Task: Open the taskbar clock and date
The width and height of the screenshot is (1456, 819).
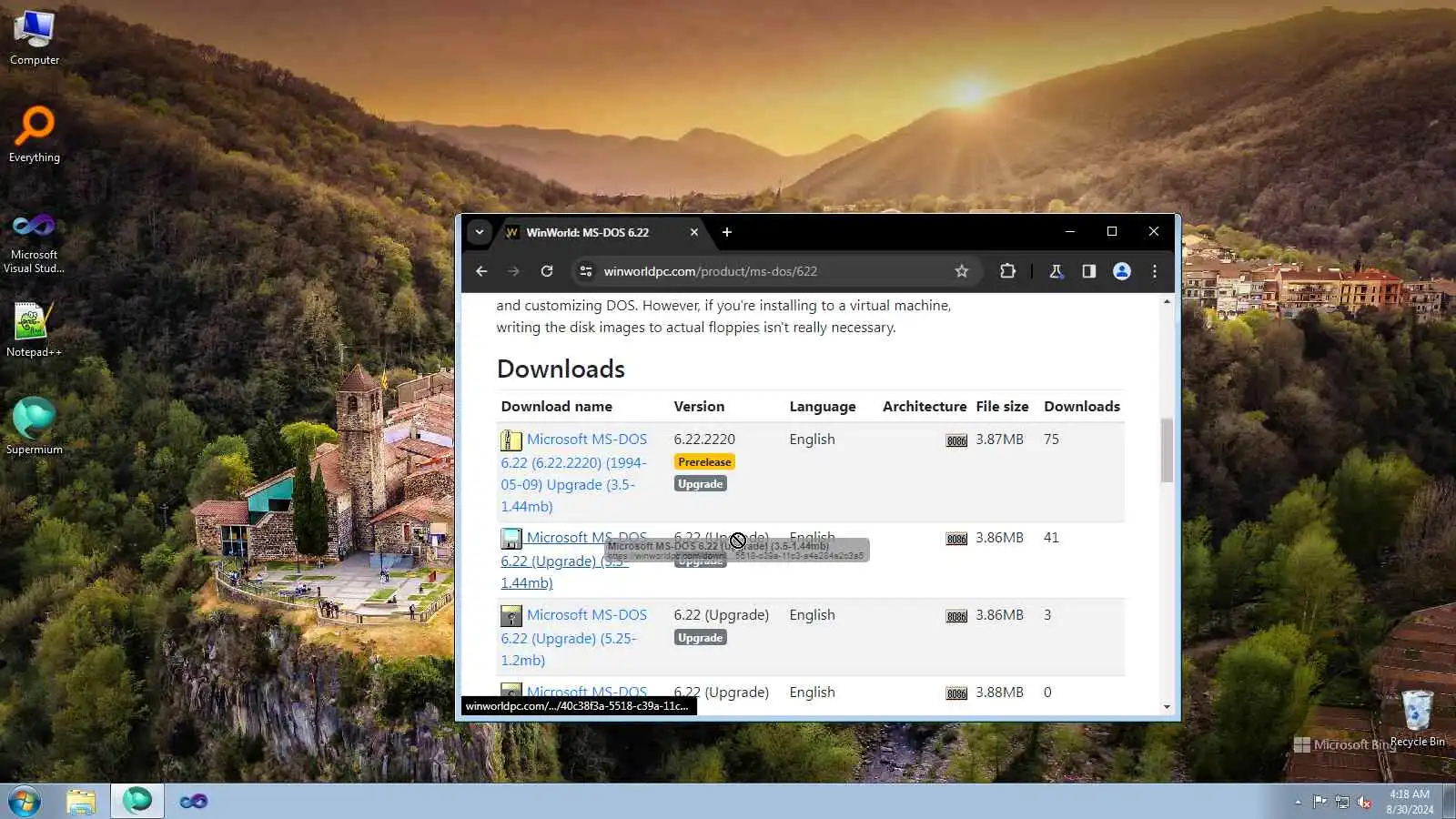Action: (x=1410, y=802)
